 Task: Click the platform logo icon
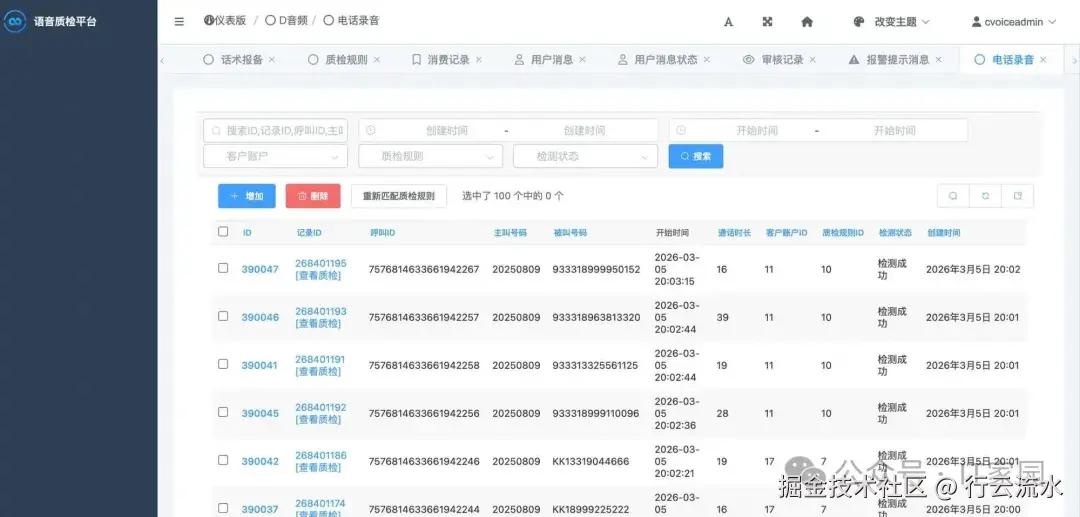[14, 21]
